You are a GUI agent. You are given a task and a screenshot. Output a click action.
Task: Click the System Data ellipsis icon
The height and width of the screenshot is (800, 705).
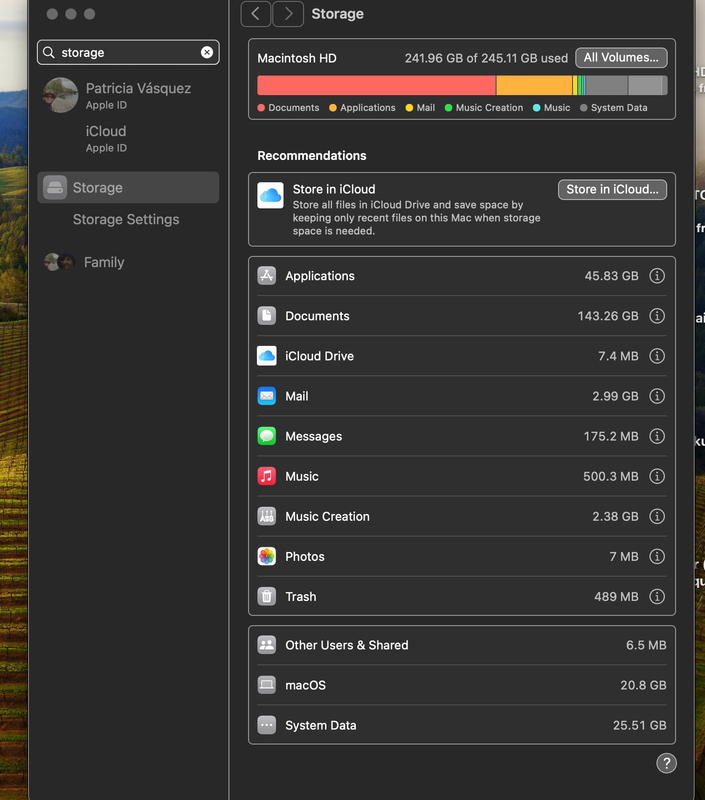coord(267,725)
